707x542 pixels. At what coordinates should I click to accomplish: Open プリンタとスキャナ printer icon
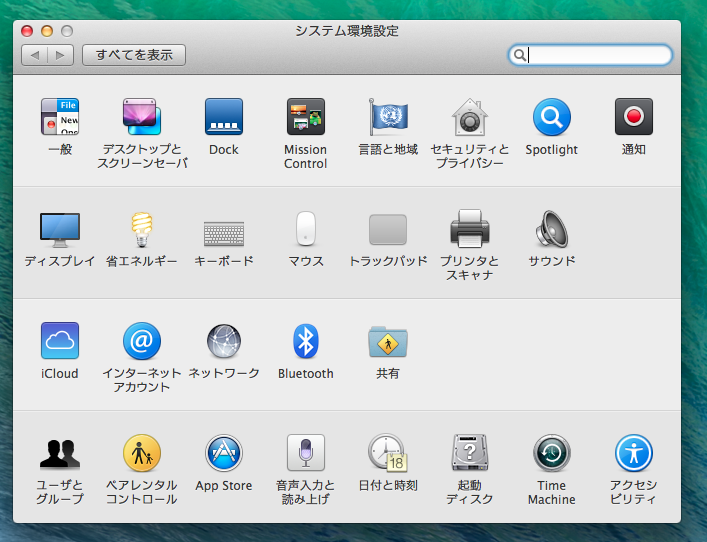470,229
